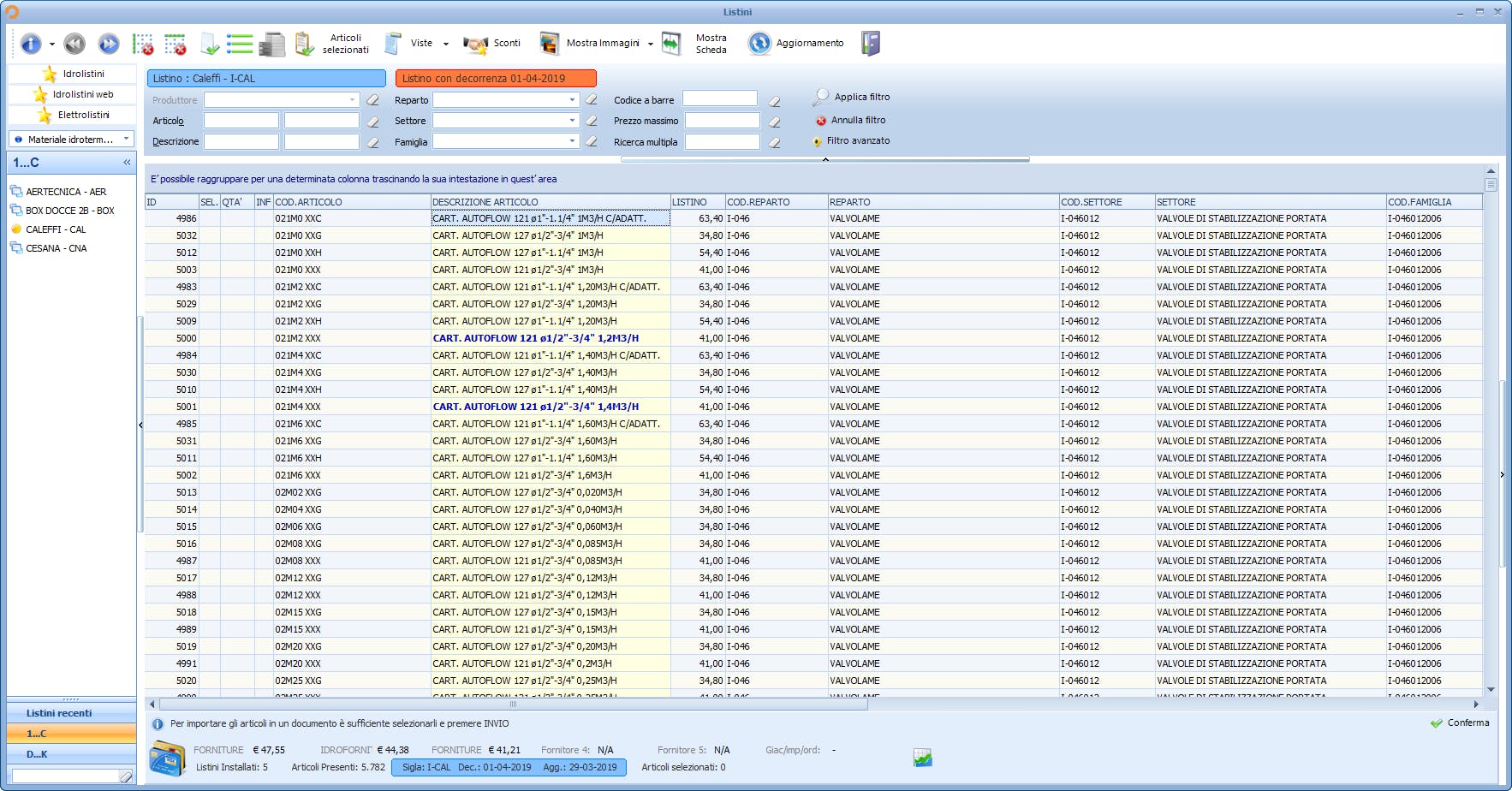Open Settore combo box dropdown
Viewport: 1512px width, 791px height.
(573, 121)
